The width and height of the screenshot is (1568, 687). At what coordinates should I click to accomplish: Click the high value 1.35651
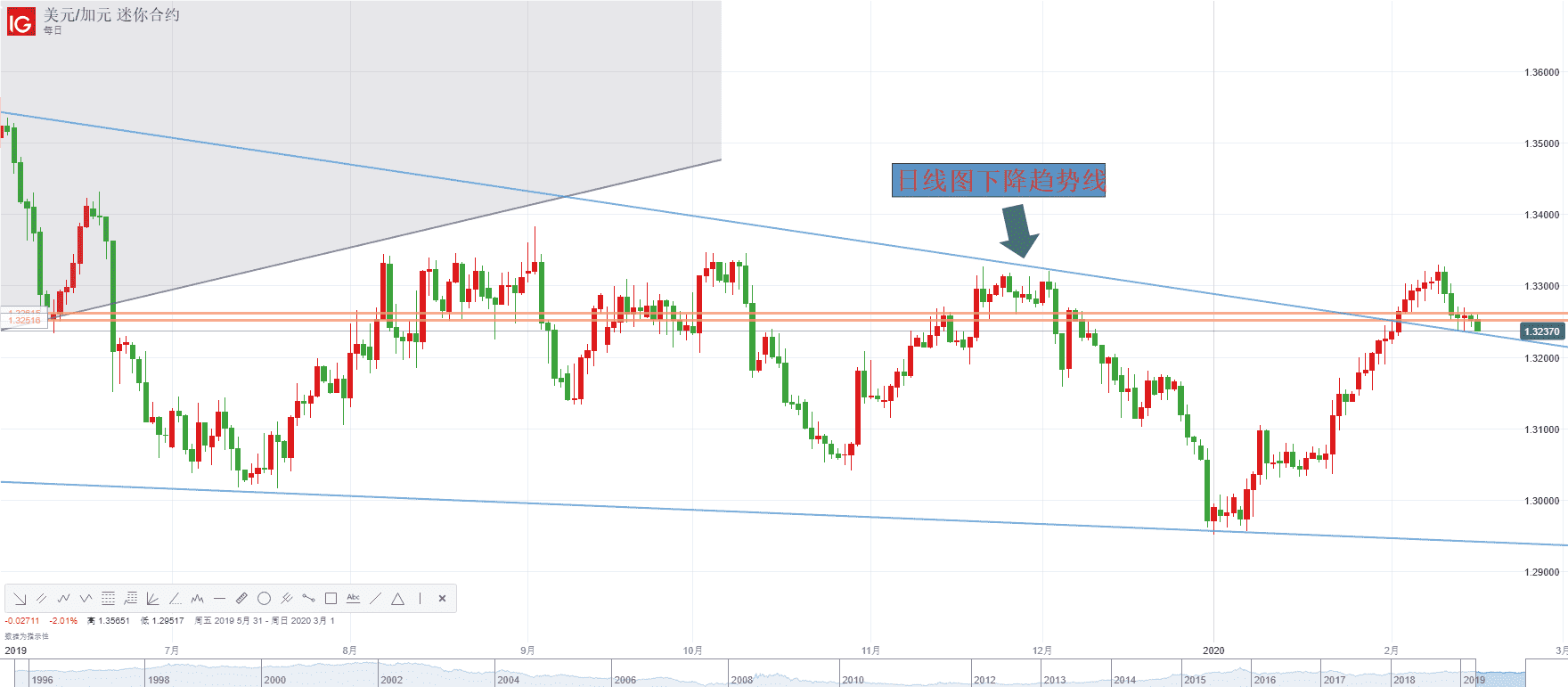(x=113, y=621)
